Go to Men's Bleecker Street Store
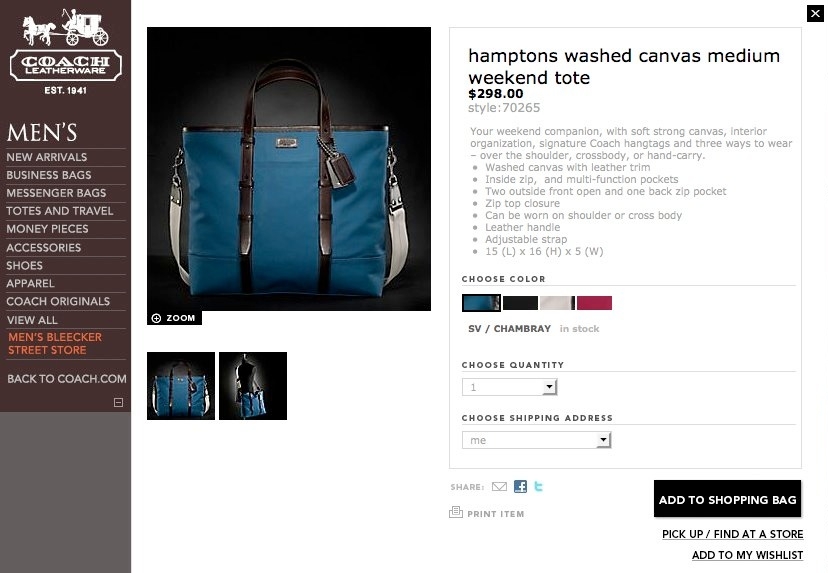The height and width of the screenshot is (573, 828). (55, 343)
